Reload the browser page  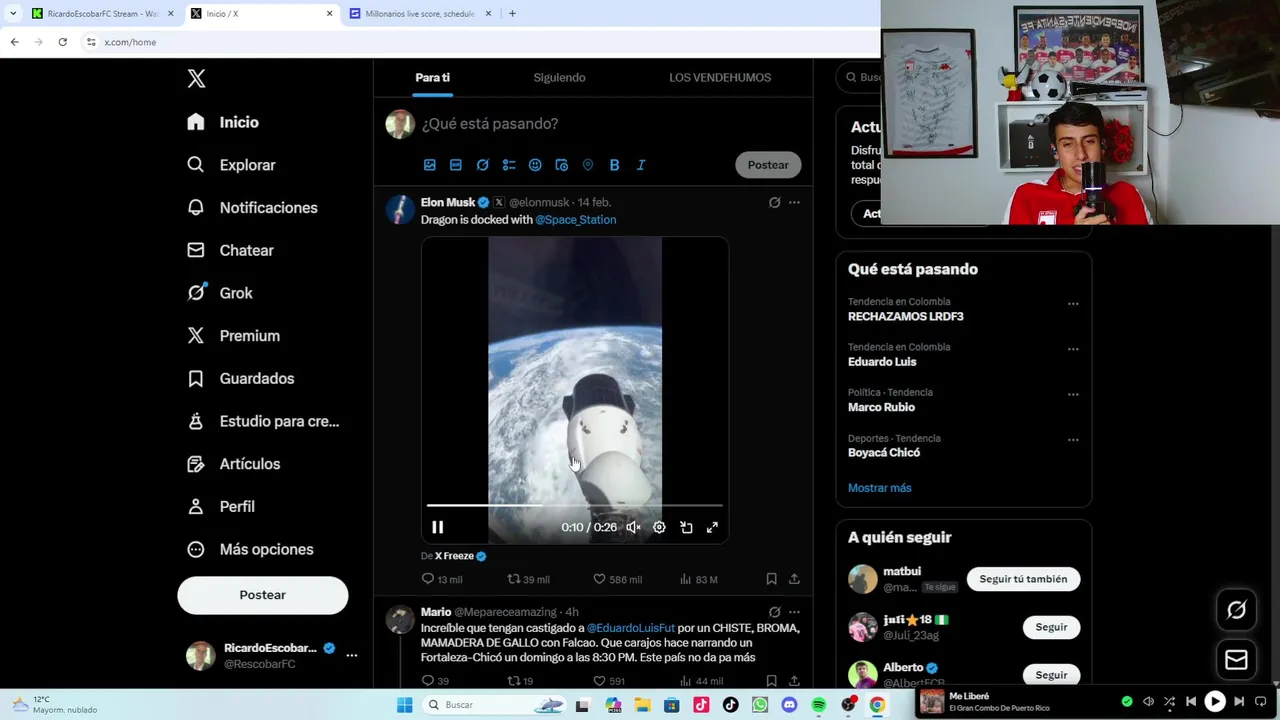(x=62, y=42)
